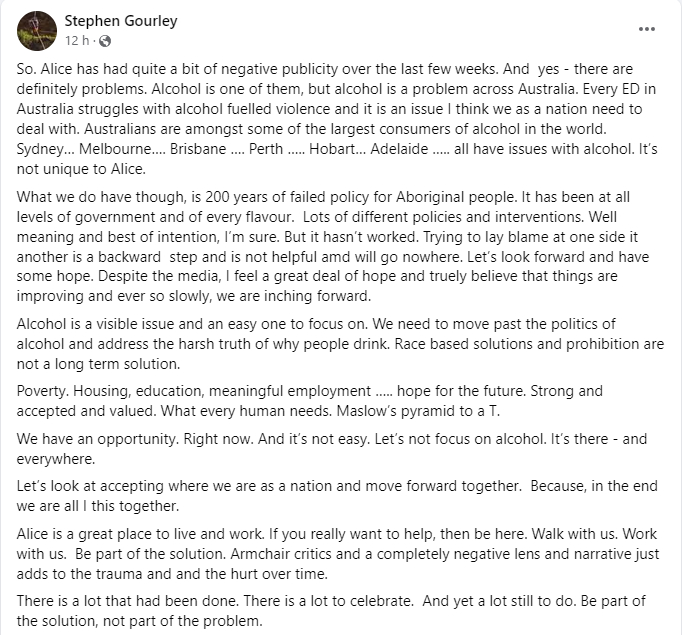Click the line 'we are all I this together.'

[x=98, y=506]
